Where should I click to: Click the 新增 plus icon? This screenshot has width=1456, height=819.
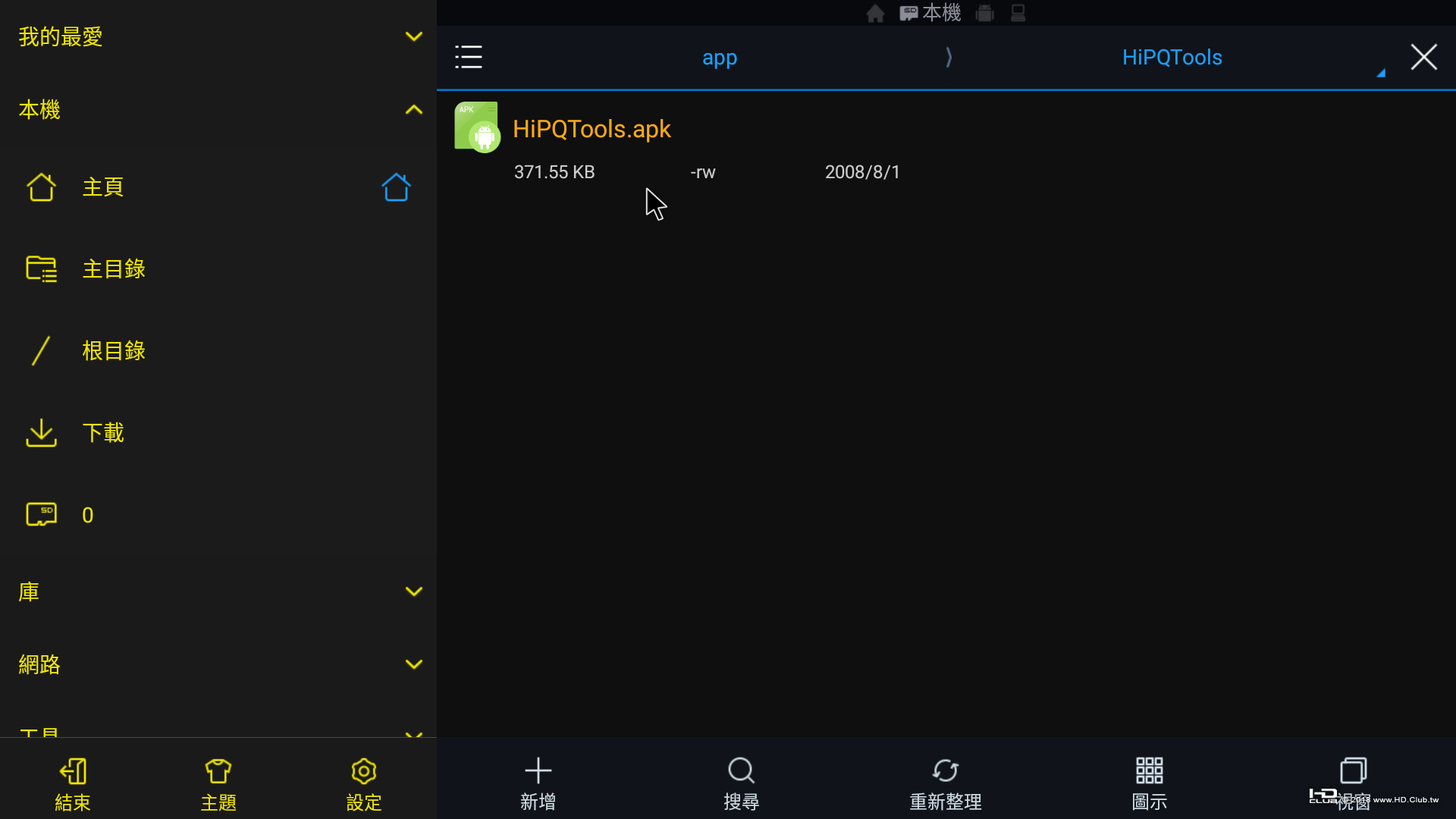click(x=538, y=770)
